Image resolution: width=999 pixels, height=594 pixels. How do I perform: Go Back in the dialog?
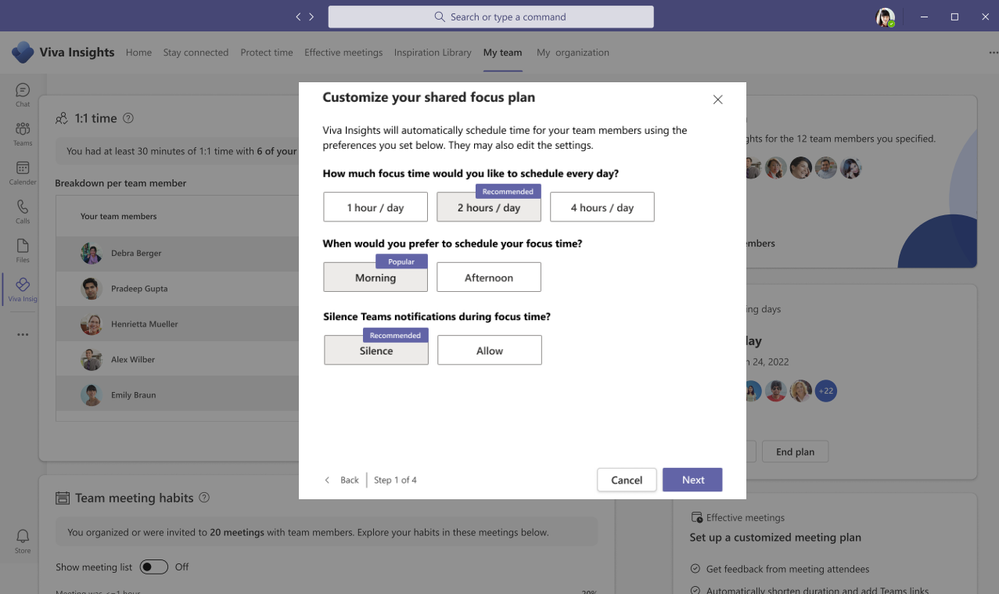(342, 480)
